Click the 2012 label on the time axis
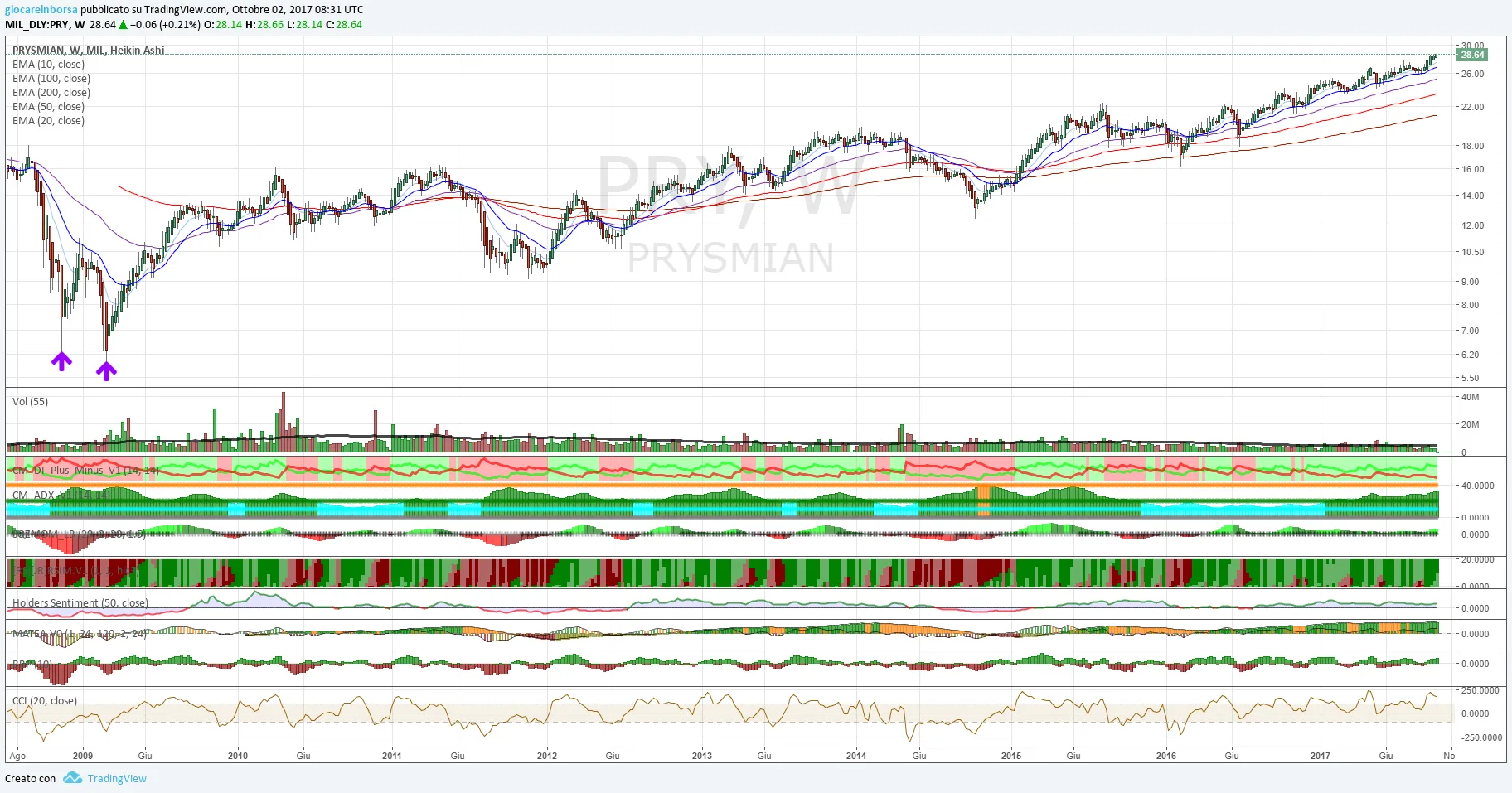This screenshot has width=1512, height=793. tap(547, 756)
